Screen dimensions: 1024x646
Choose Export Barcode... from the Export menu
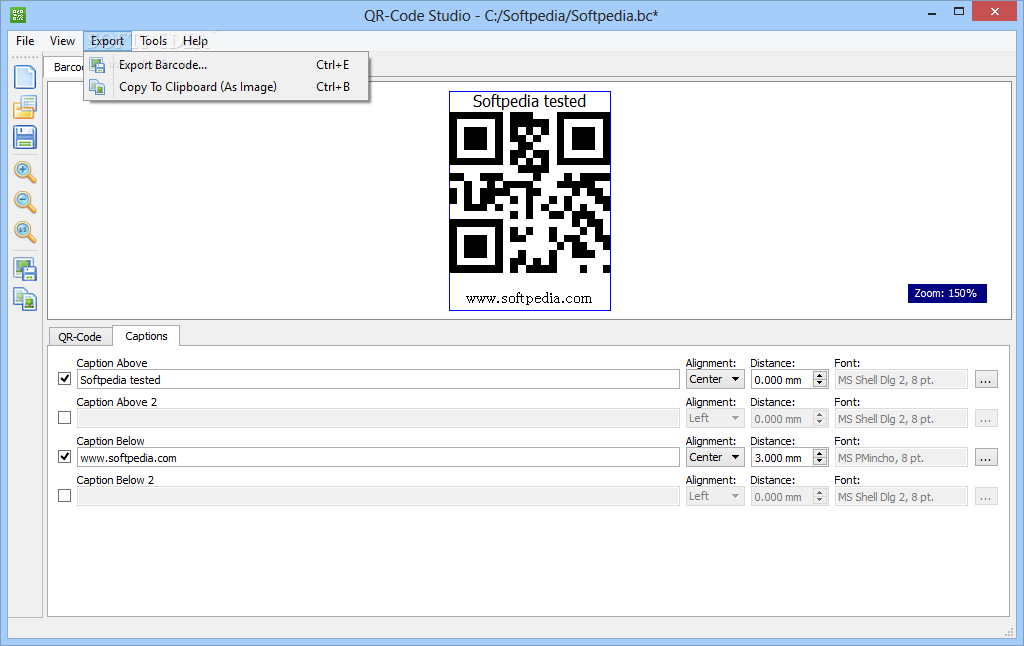click(x=226, y=65)
